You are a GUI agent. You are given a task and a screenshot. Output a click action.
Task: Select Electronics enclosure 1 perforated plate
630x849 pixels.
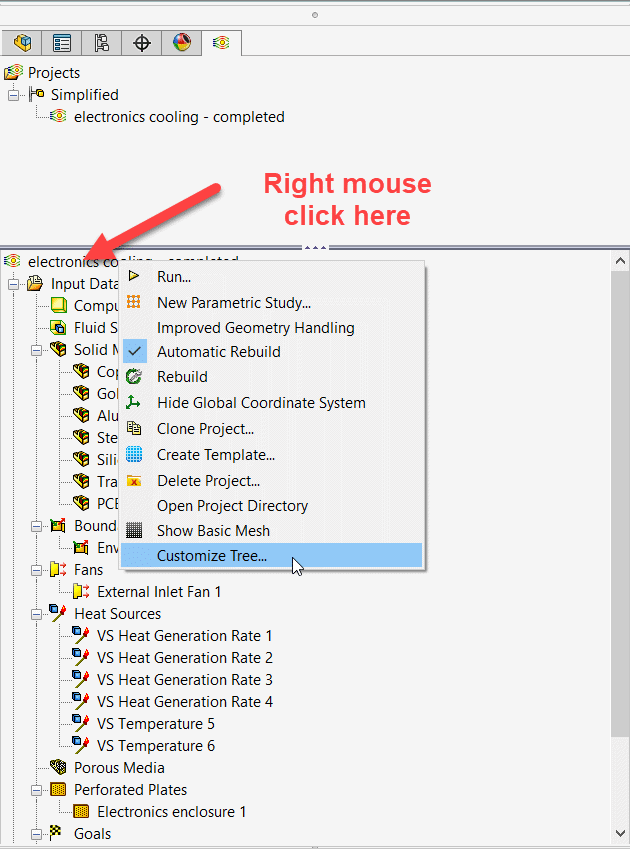(x=172, y=812)
